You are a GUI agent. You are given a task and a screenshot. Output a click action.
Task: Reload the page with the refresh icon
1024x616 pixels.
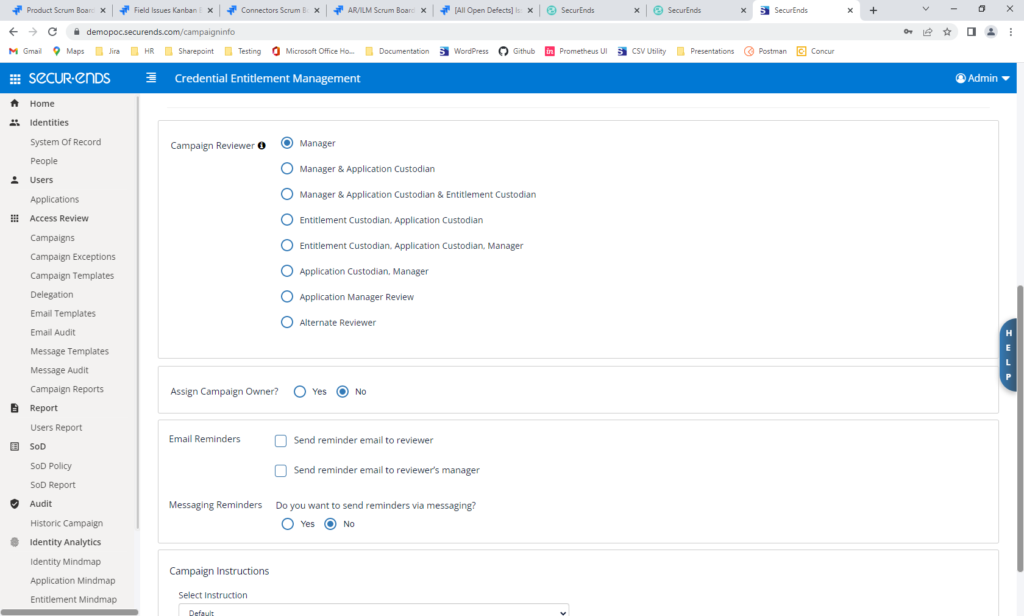click(52, 31)
